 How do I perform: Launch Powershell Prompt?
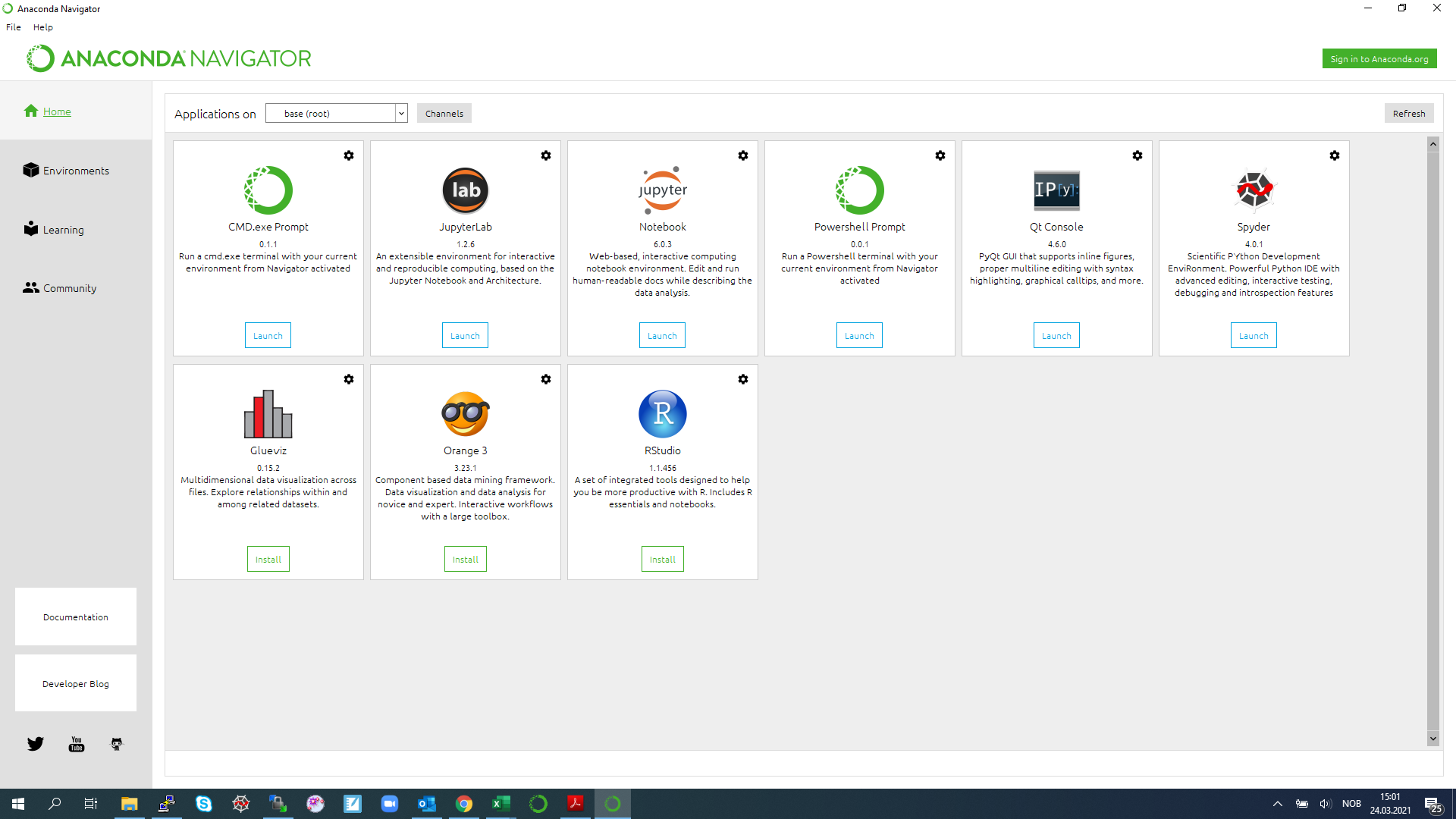pyautogui.click(x=859, y=335)
